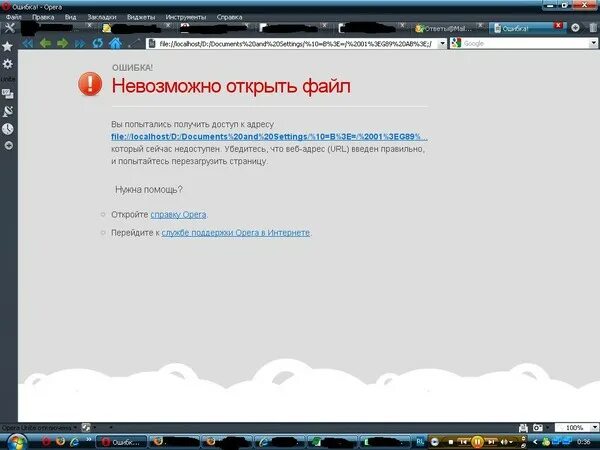Click the Fast Forward double-arrow button
The height and width of the screenshot is (450, 600).
point(80,43)
